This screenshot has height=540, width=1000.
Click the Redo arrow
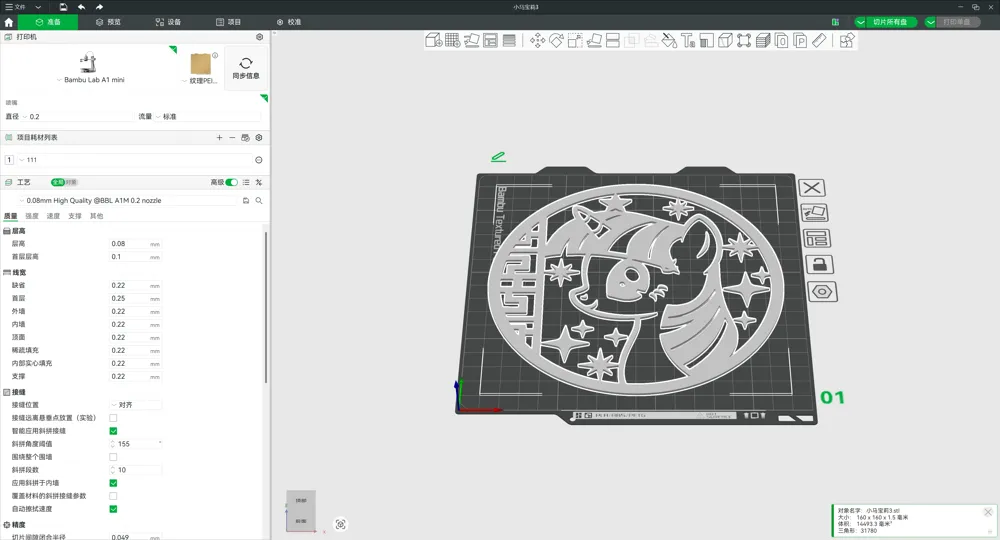point(99,7)
